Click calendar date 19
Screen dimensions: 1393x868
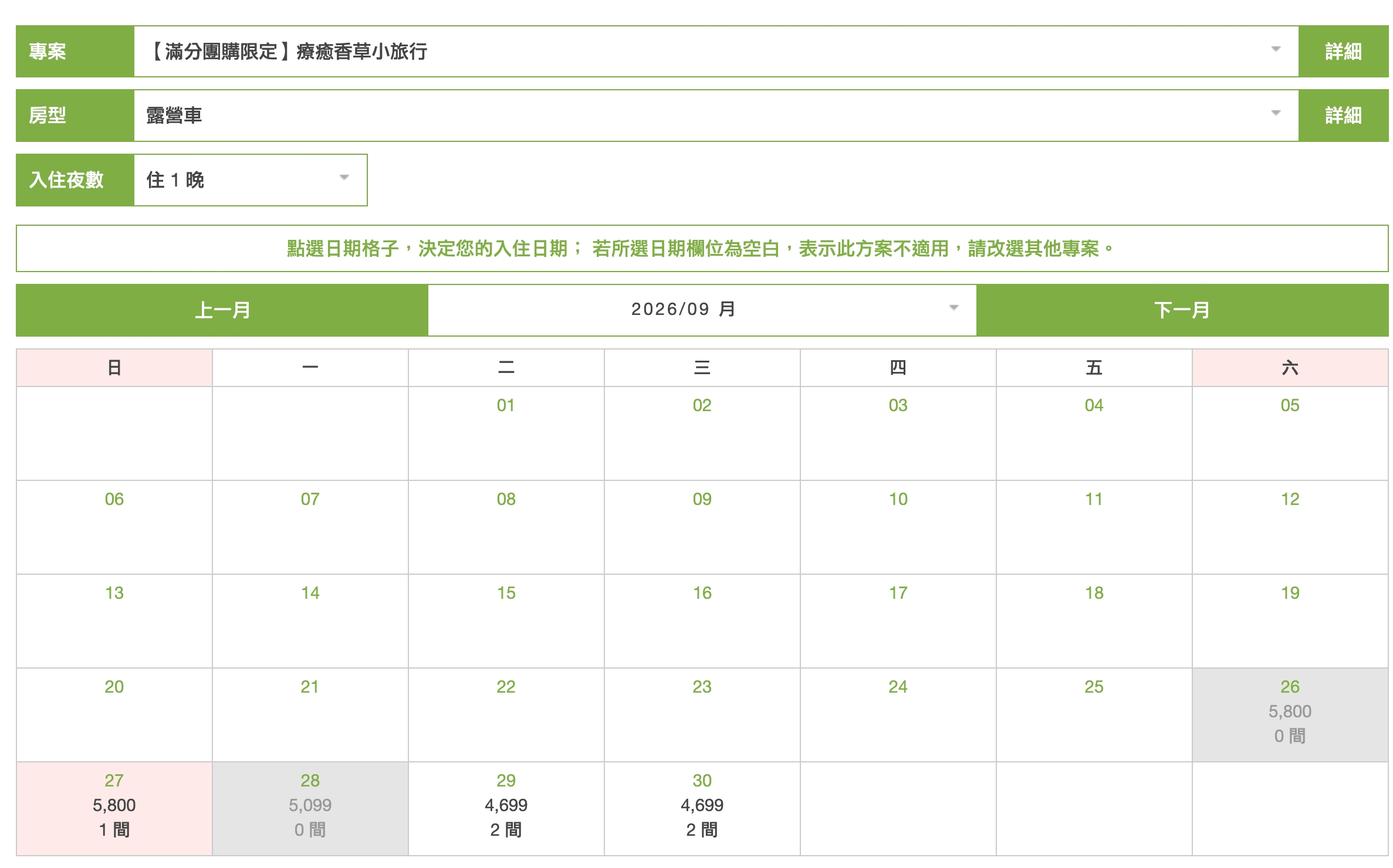tap(1290, 621)
